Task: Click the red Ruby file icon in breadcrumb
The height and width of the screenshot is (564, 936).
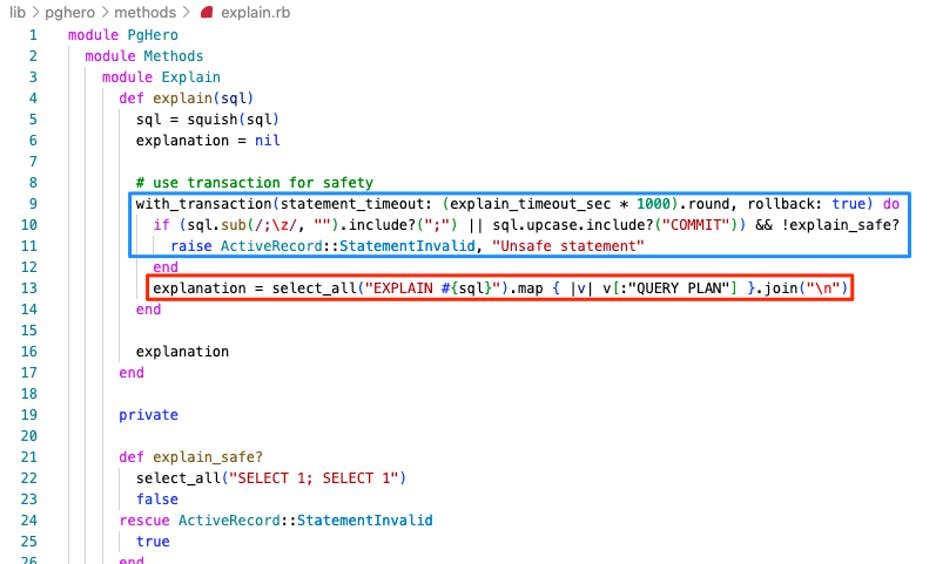Action: (x=207, y=13)
